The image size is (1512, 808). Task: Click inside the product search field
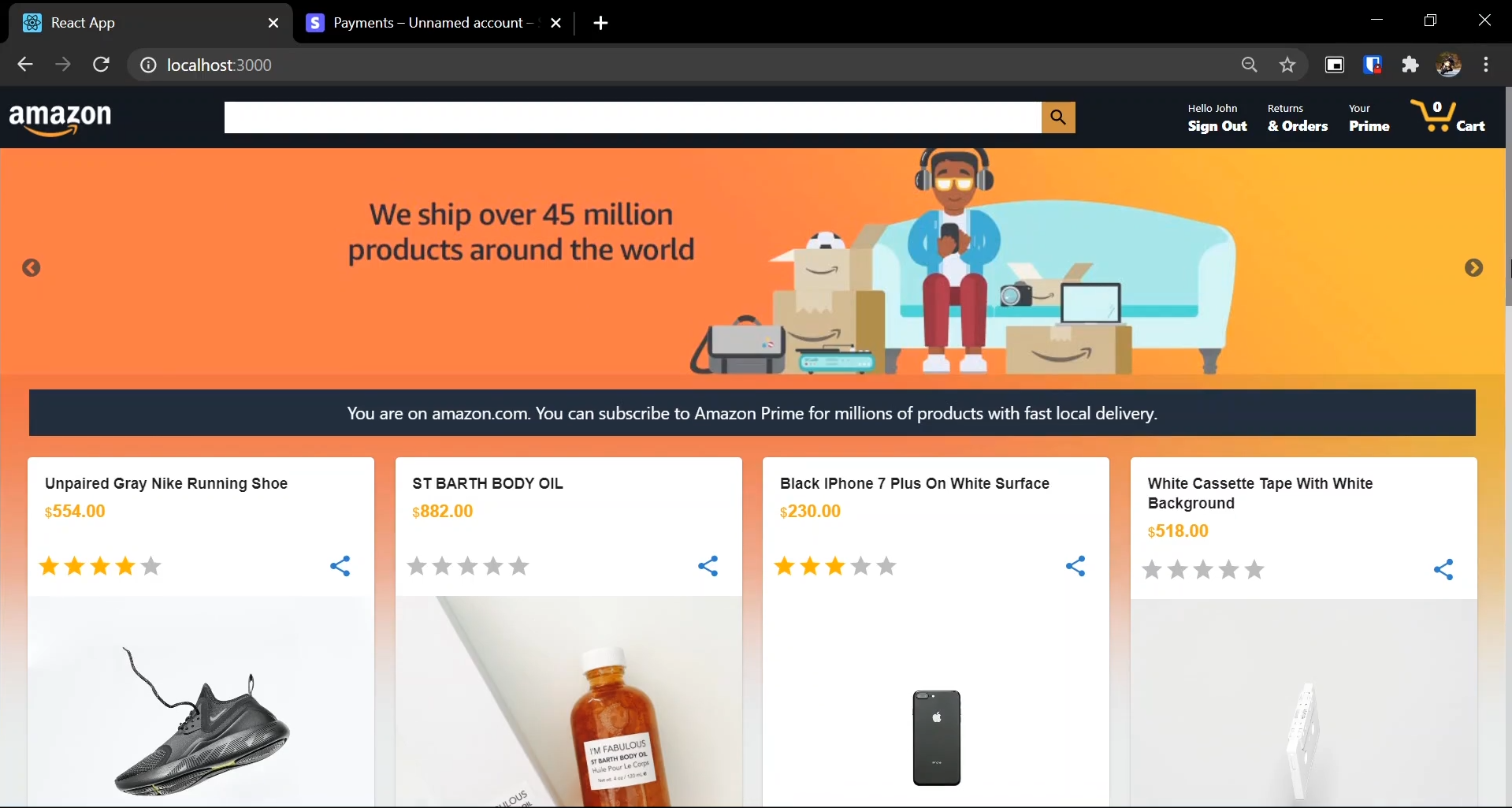tap(630, 117)
